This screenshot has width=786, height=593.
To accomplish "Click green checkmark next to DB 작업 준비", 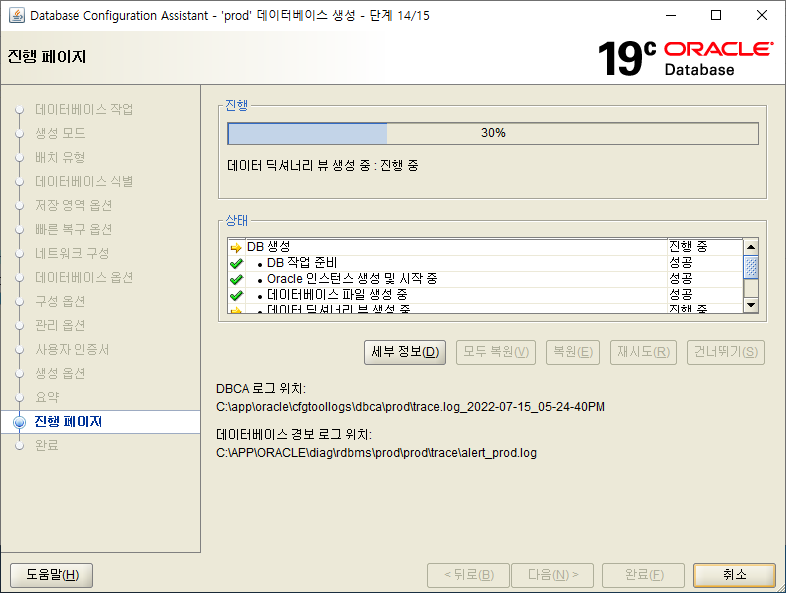I will tap(236, 263).
